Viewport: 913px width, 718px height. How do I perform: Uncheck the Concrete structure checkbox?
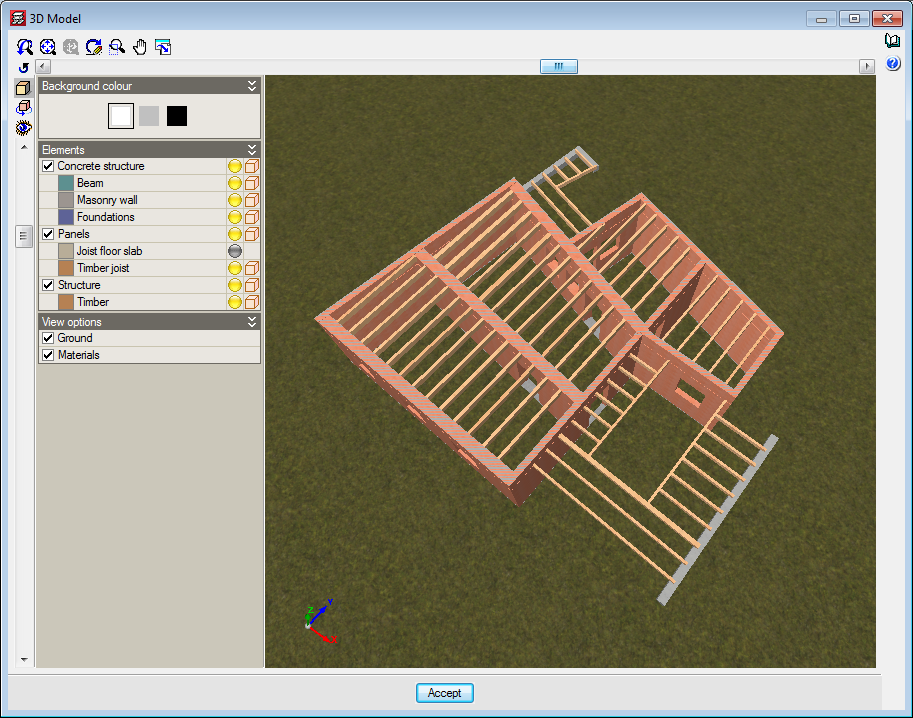48,166
